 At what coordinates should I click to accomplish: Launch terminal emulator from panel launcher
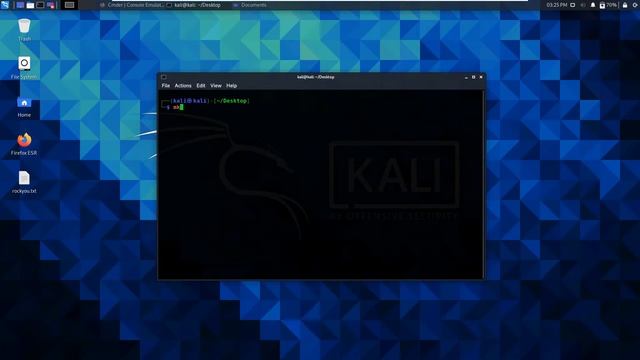coord(40,5)
